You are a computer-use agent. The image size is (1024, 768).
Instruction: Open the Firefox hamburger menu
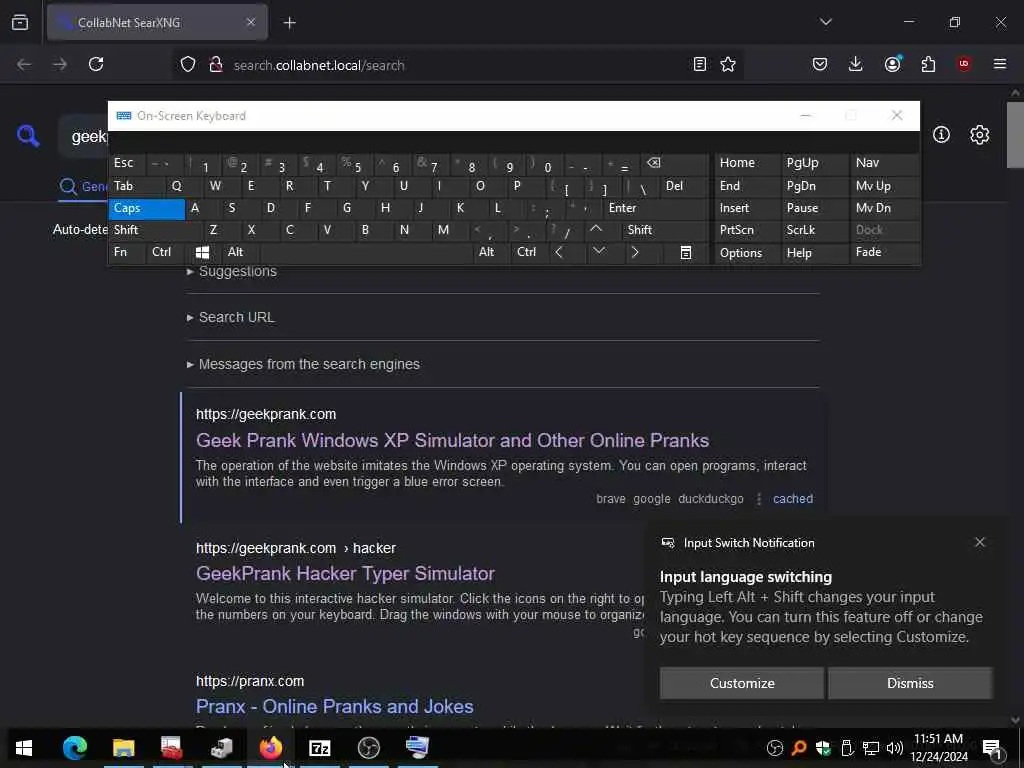pos(1000,64)
